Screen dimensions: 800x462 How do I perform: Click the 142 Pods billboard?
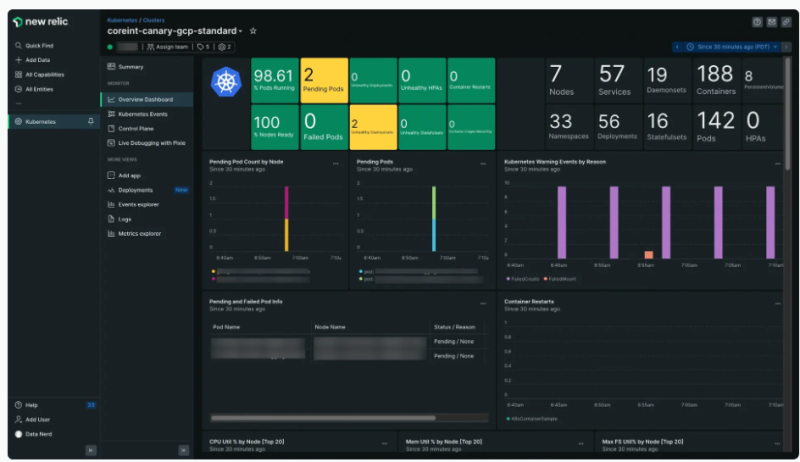(716, 127)
